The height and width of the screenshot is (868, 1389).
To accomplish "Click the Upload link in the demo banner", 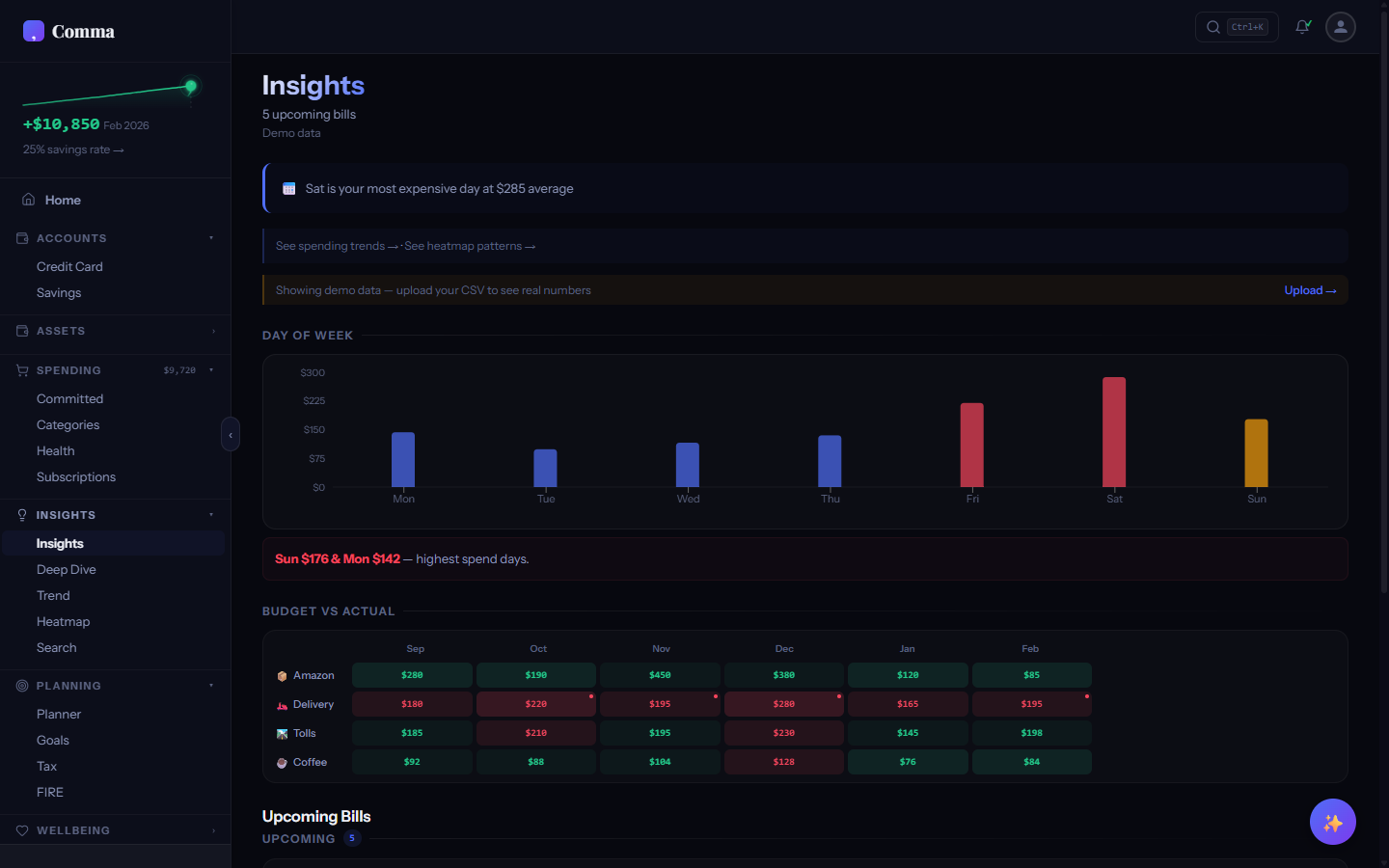I will [x=1310, y=289].
